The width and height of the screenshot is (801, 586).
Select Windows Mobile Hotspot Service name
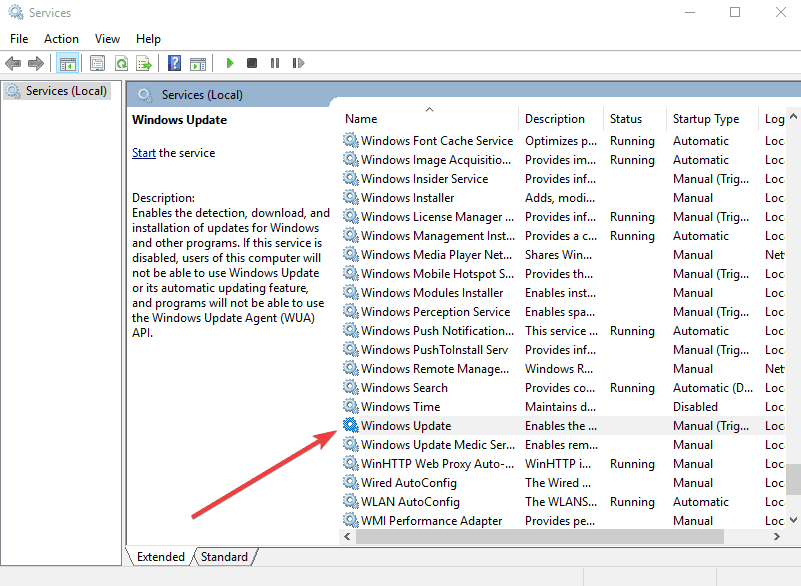click(x=437, y=274)
